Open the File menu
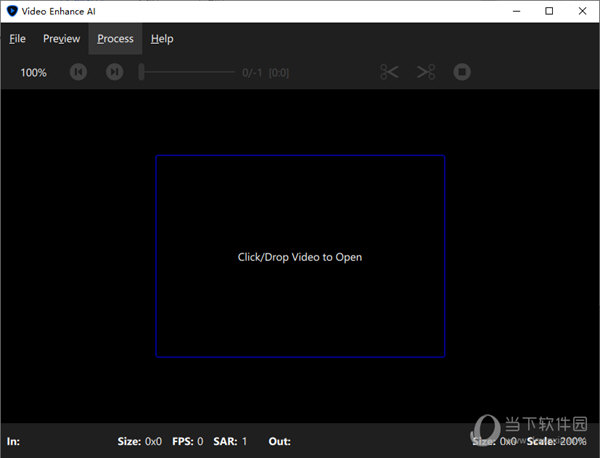600x458 pixels. click(x=18, y=39)
